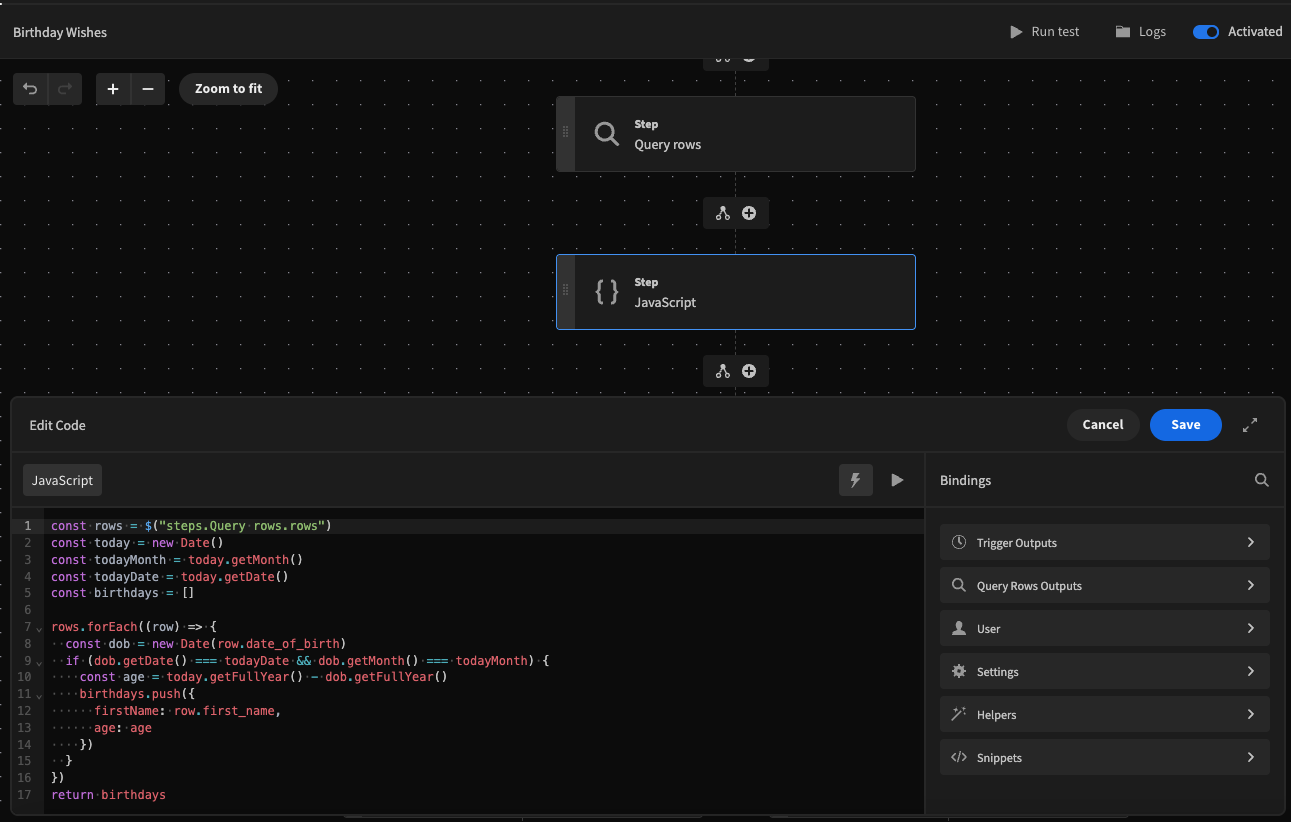Expand Trigger Outputs bindings

pyautogui.click(x=1104, y=542)
